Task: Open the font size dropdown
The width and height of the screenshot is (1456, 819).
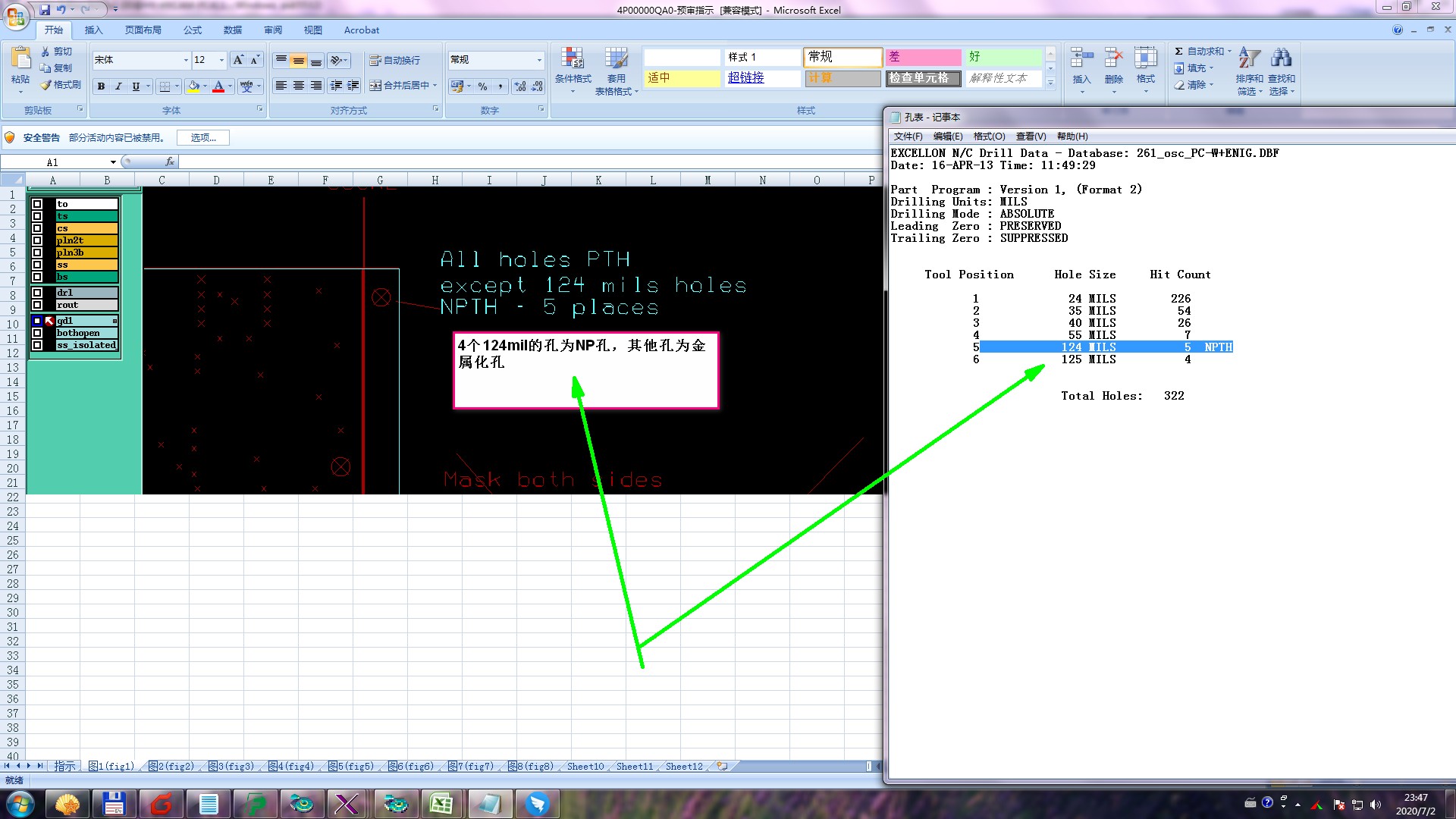Action: pos(221,60)
